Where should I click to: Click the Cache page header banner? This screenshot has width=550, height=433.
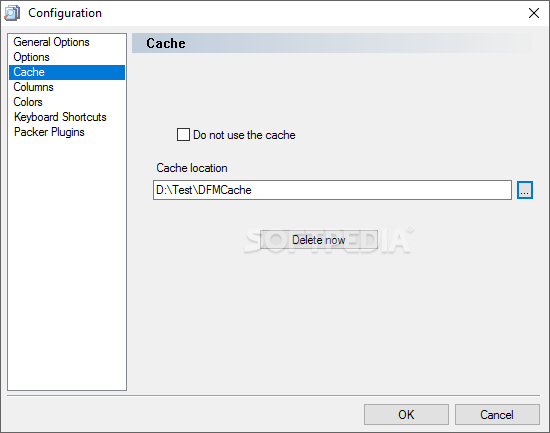pos(332,44)
